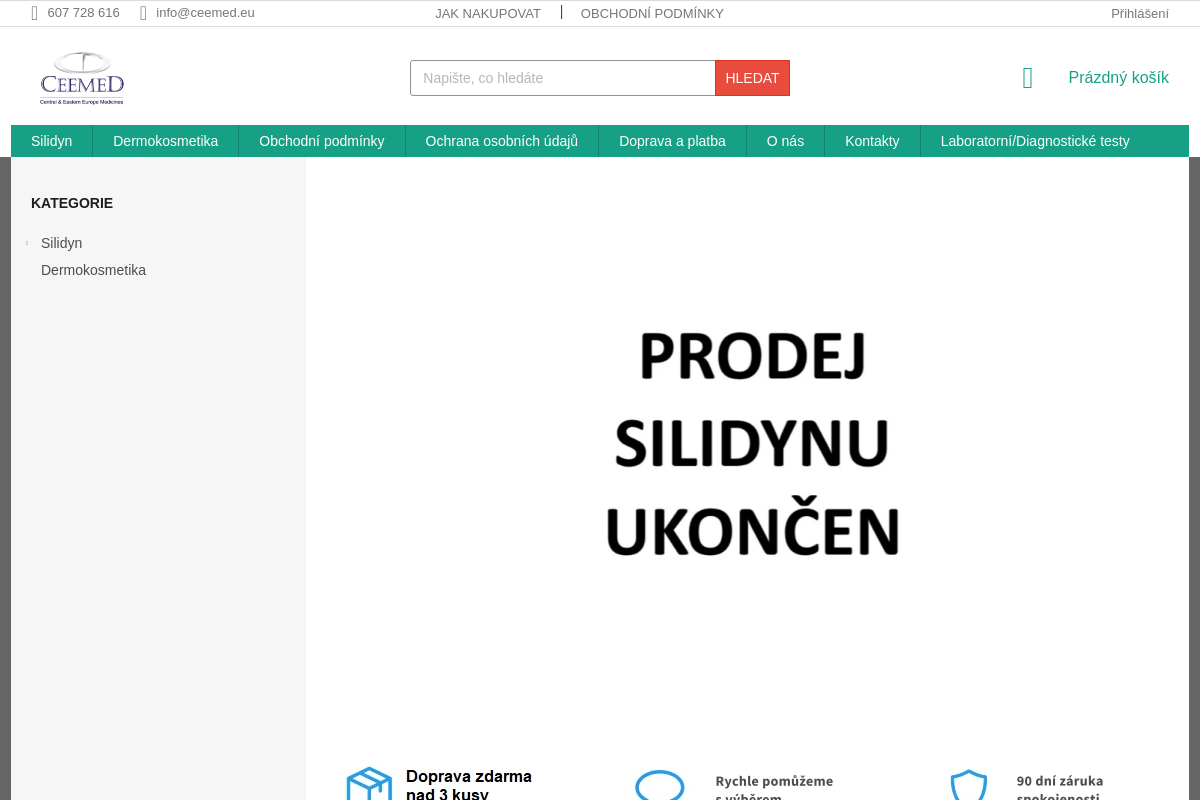Call the phone number 607 728 616
This screenshot has width=1200, height=800.
(83, 13)
